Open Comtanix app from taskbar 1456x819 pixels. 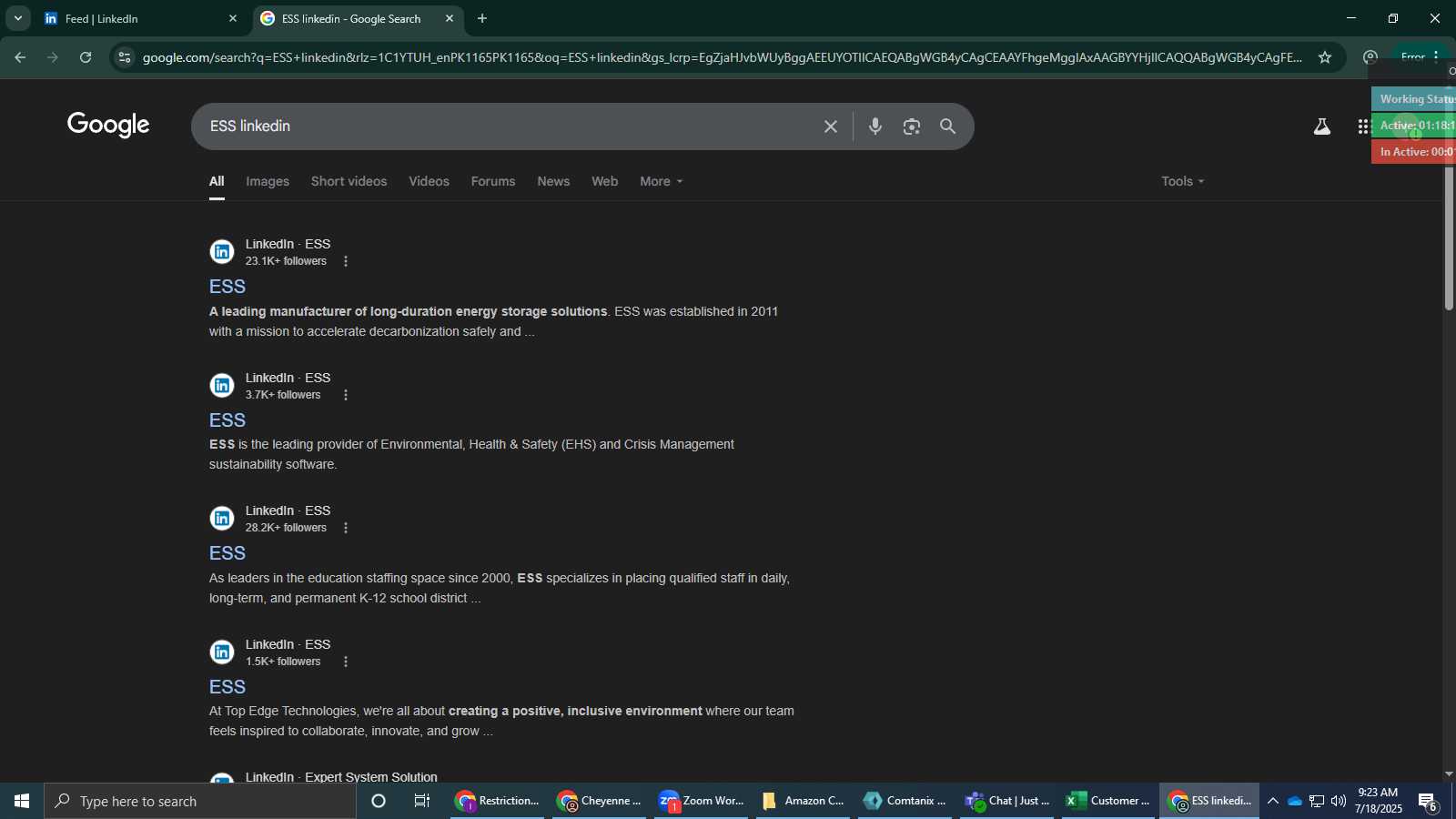point(905,801)
